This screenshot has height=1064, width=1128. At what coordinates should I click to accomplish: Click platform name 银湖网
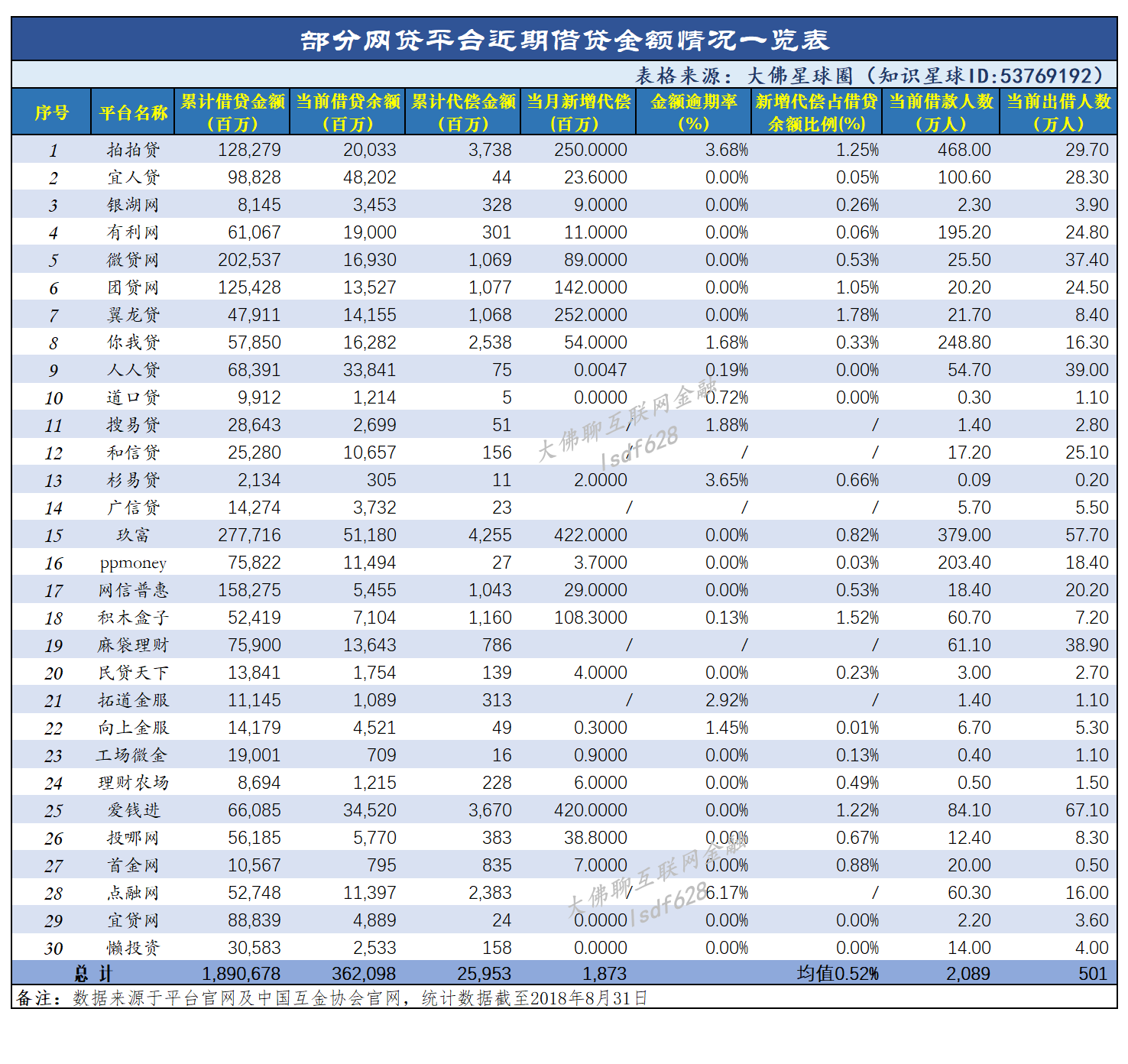coord(133,205)
